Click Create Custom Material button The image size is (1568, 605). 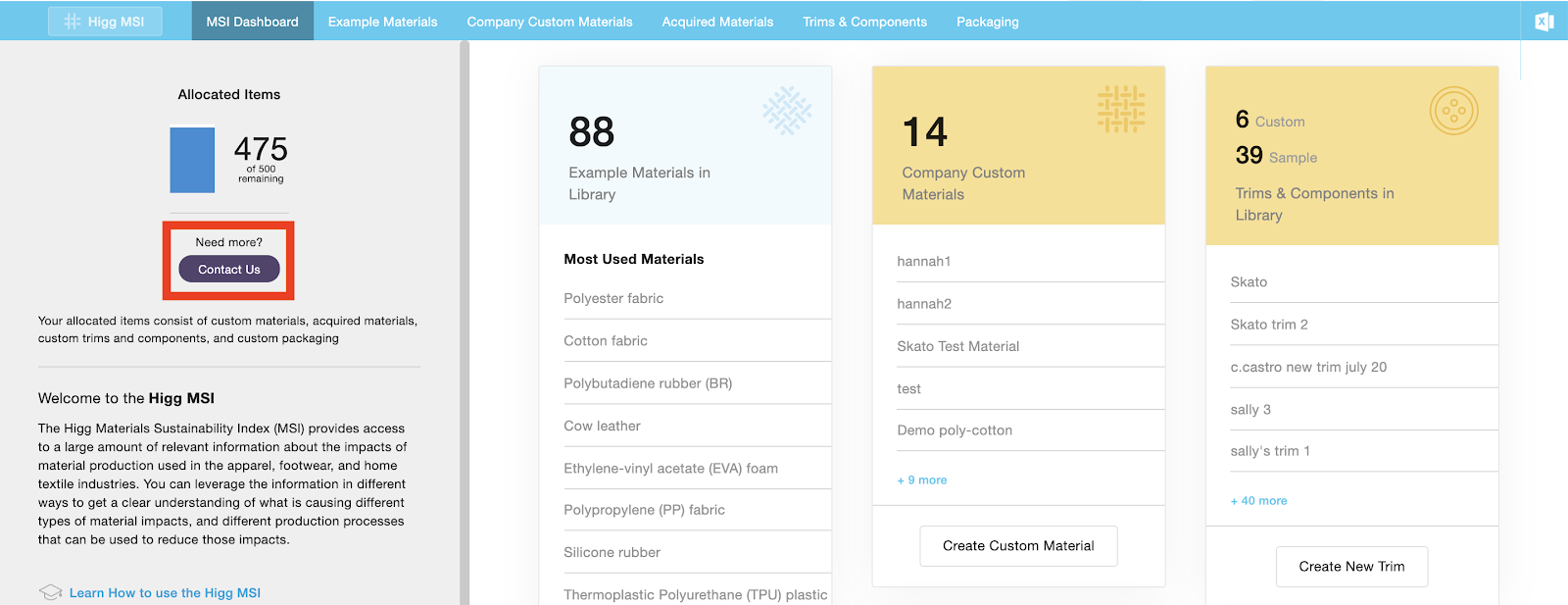(x=1018, y=545)
